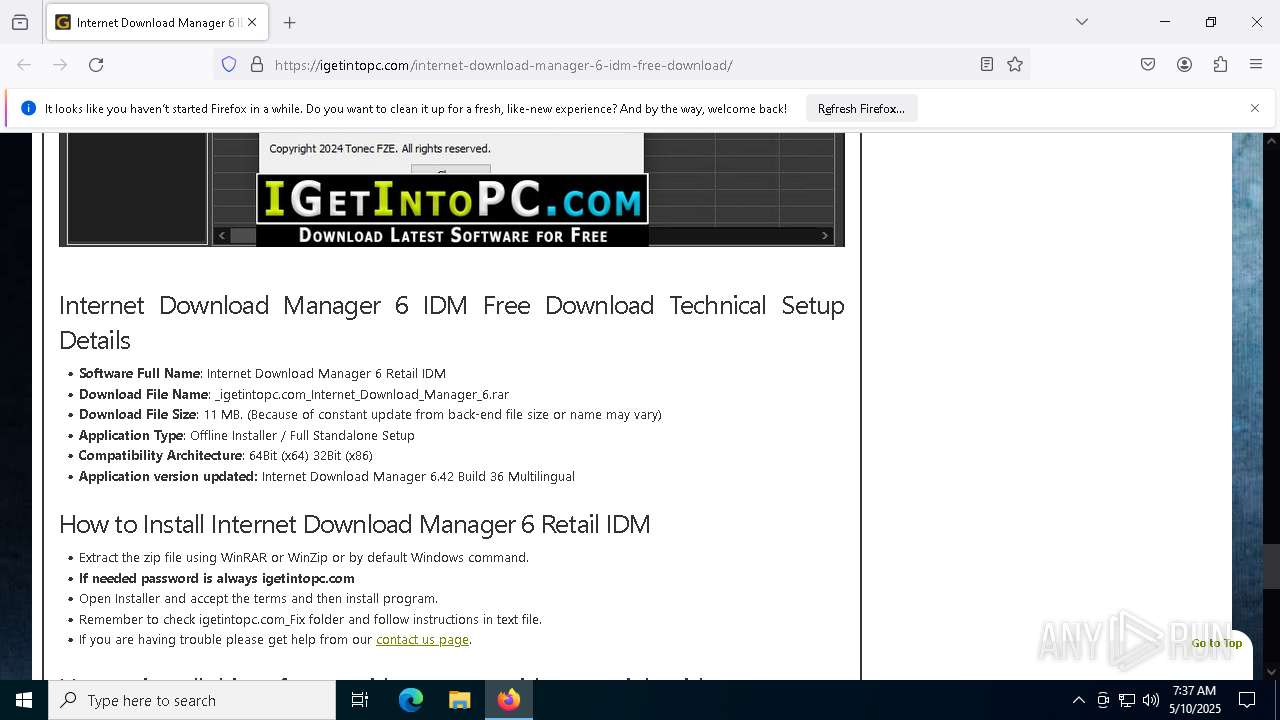This screenshot has width=1280, height=720.
Task: Select the Internet Download Manager tab
Action: click(157, 22)
